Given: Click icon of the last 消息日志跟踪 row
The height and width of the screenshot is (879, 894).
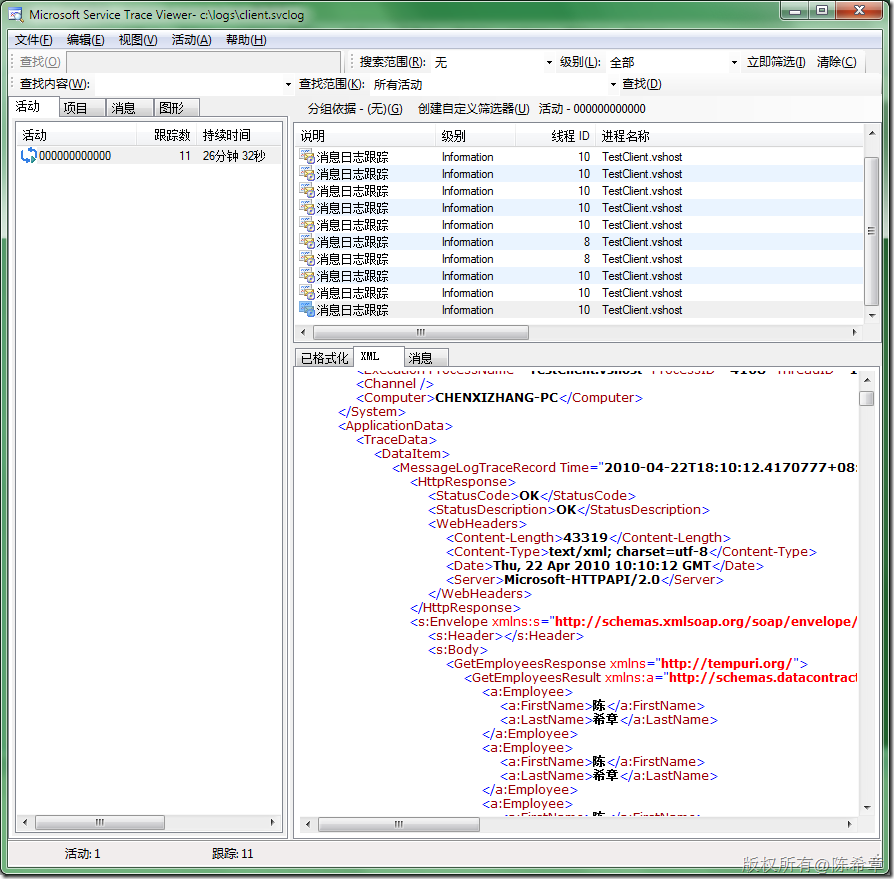Looking at the screenshot, I should coord(307,310).
